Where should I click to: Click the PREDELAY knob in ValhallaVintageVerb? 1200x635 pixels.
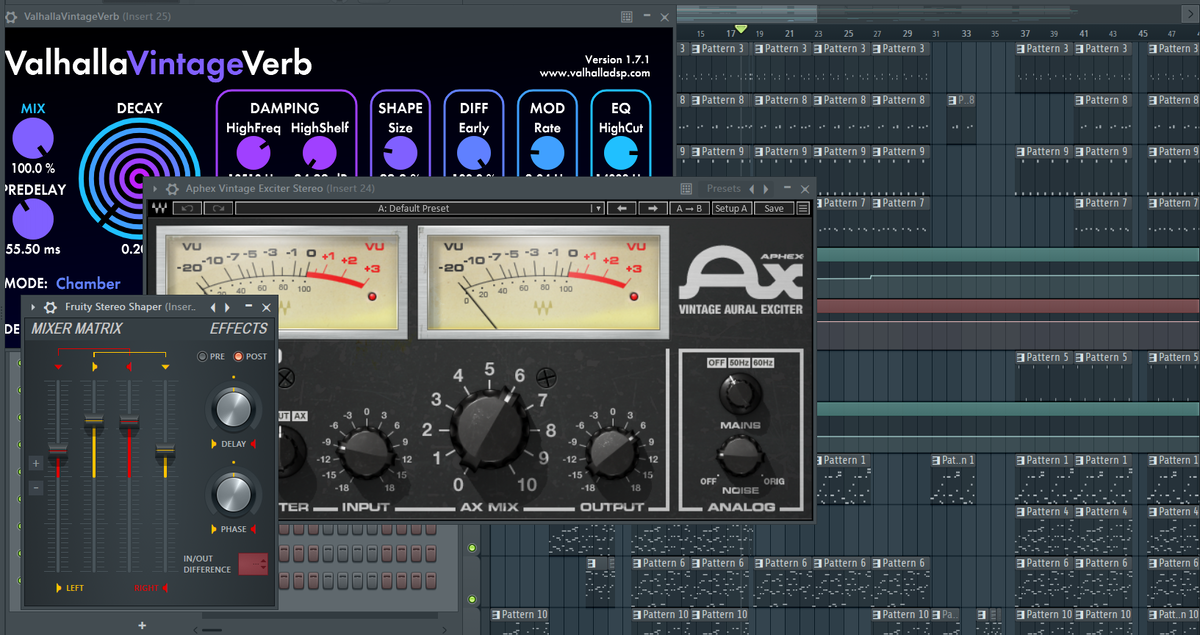coord(33,218)
